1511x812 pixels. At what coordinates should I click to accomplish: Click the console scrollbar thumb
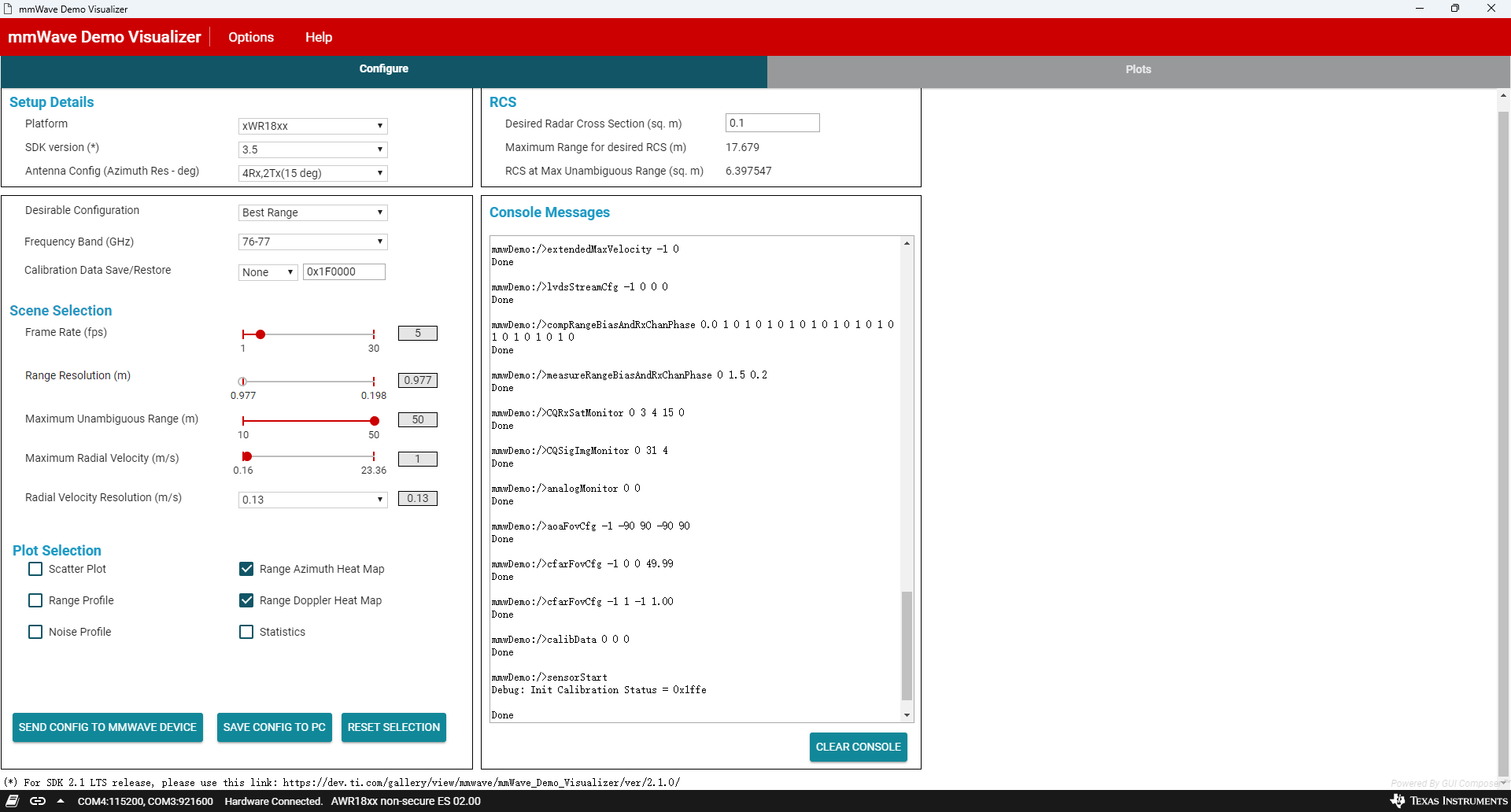point(907,646)
